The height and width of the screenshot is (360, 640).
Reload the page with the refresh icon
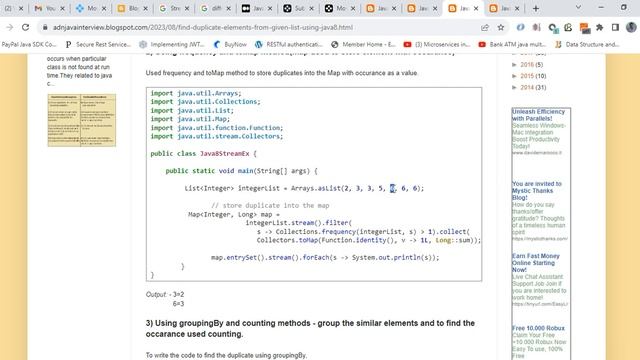[25, 27]
